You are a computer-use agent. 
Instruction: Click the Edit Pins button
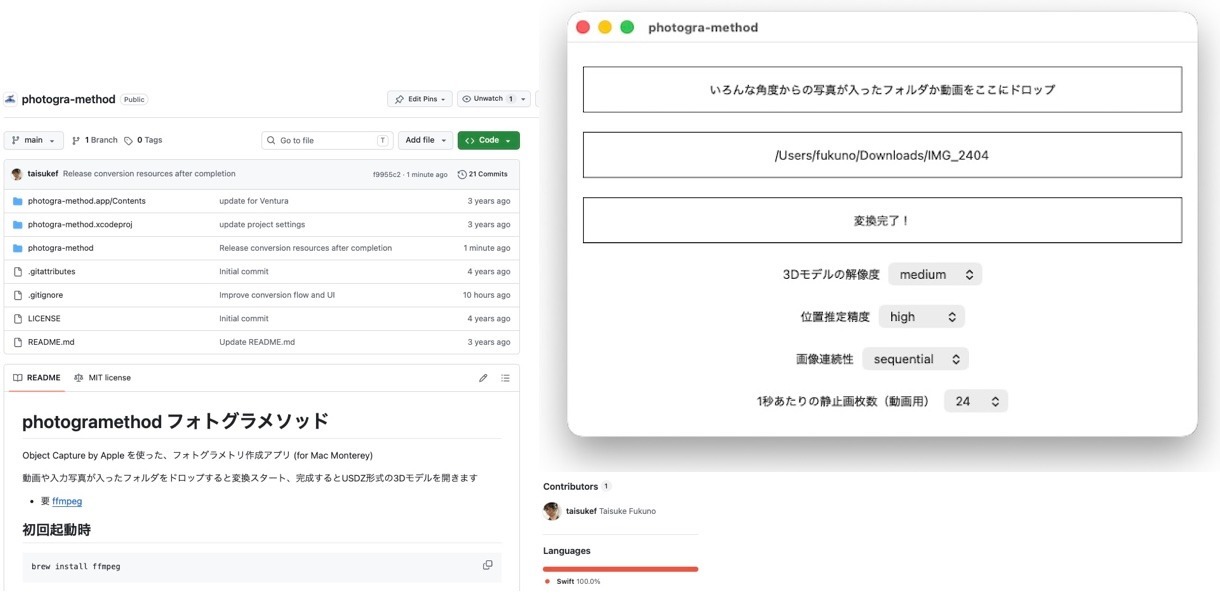click(420, 99)
